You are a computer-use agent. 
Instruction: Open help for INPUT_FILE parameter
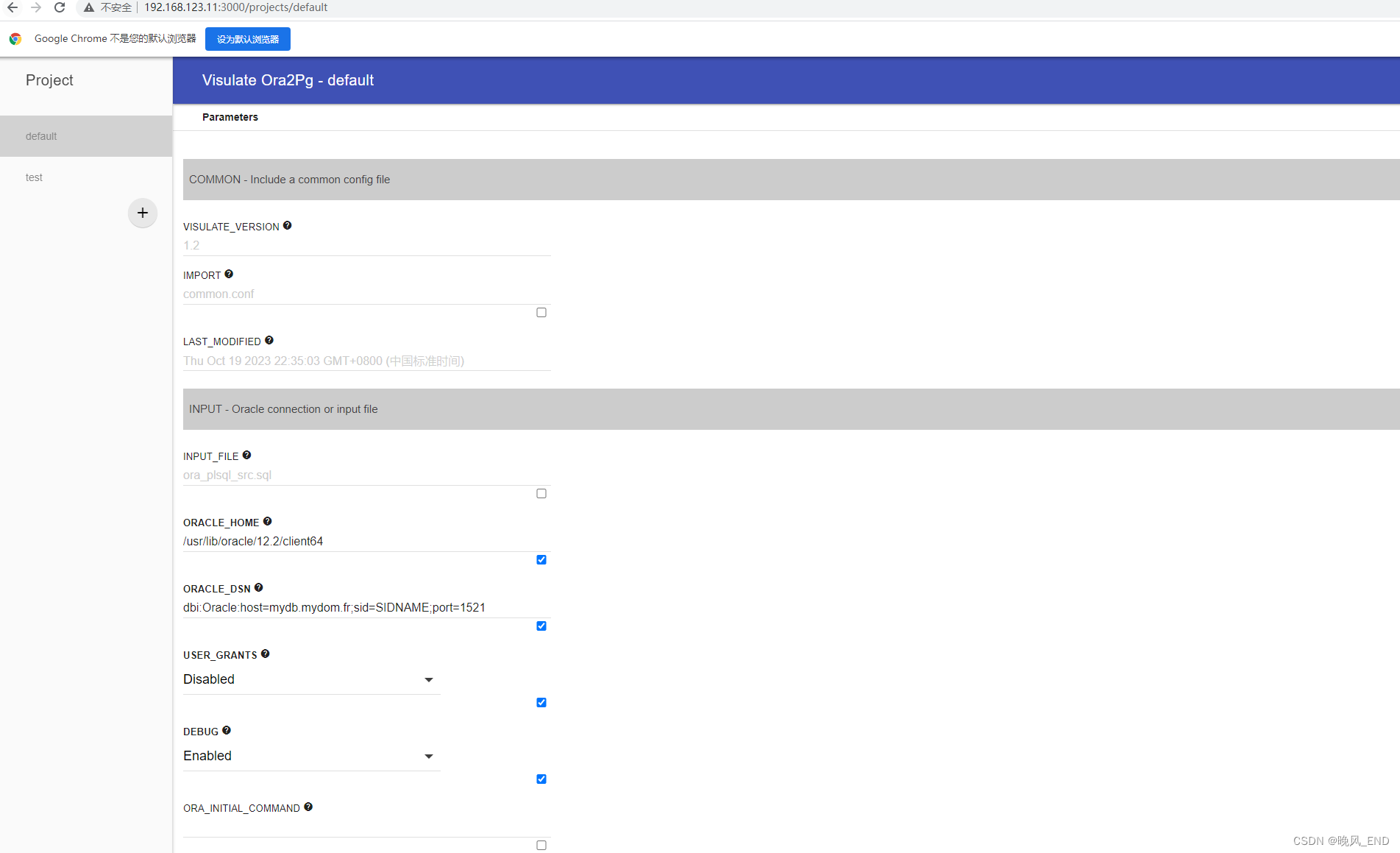[x=246, y=454]
